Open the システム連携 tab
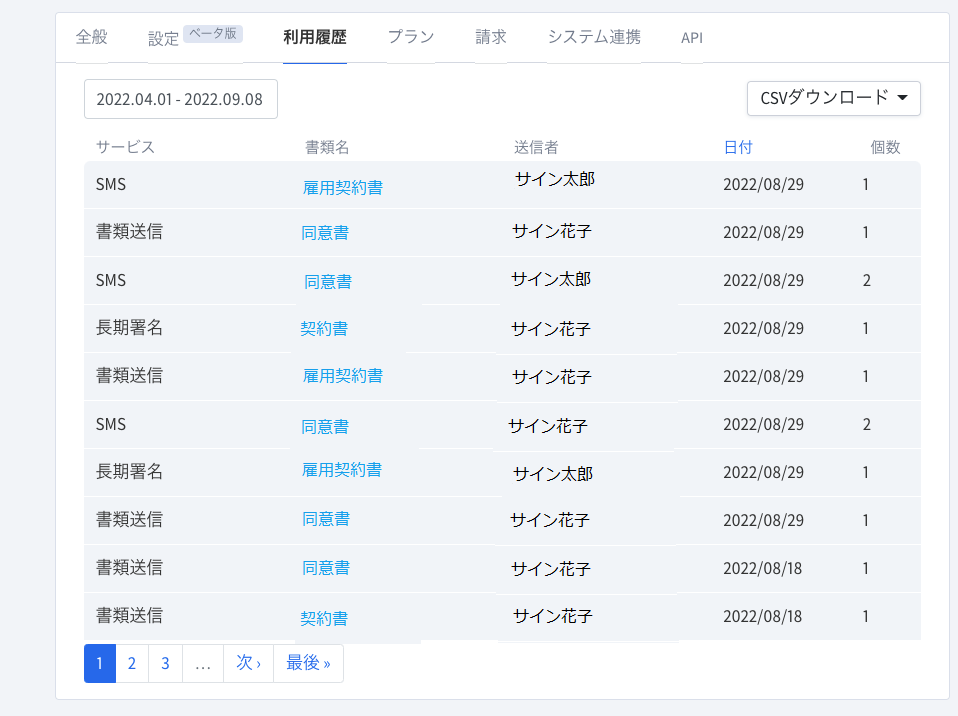 (x=594, y=37)
